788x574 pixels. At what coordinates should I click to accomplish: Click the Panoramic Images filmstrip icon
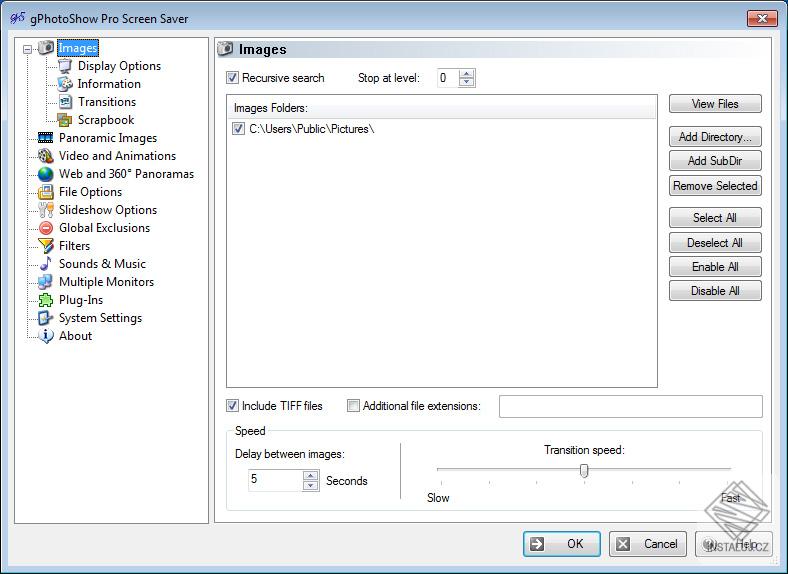pyautogui.click(x=46, y=138)
